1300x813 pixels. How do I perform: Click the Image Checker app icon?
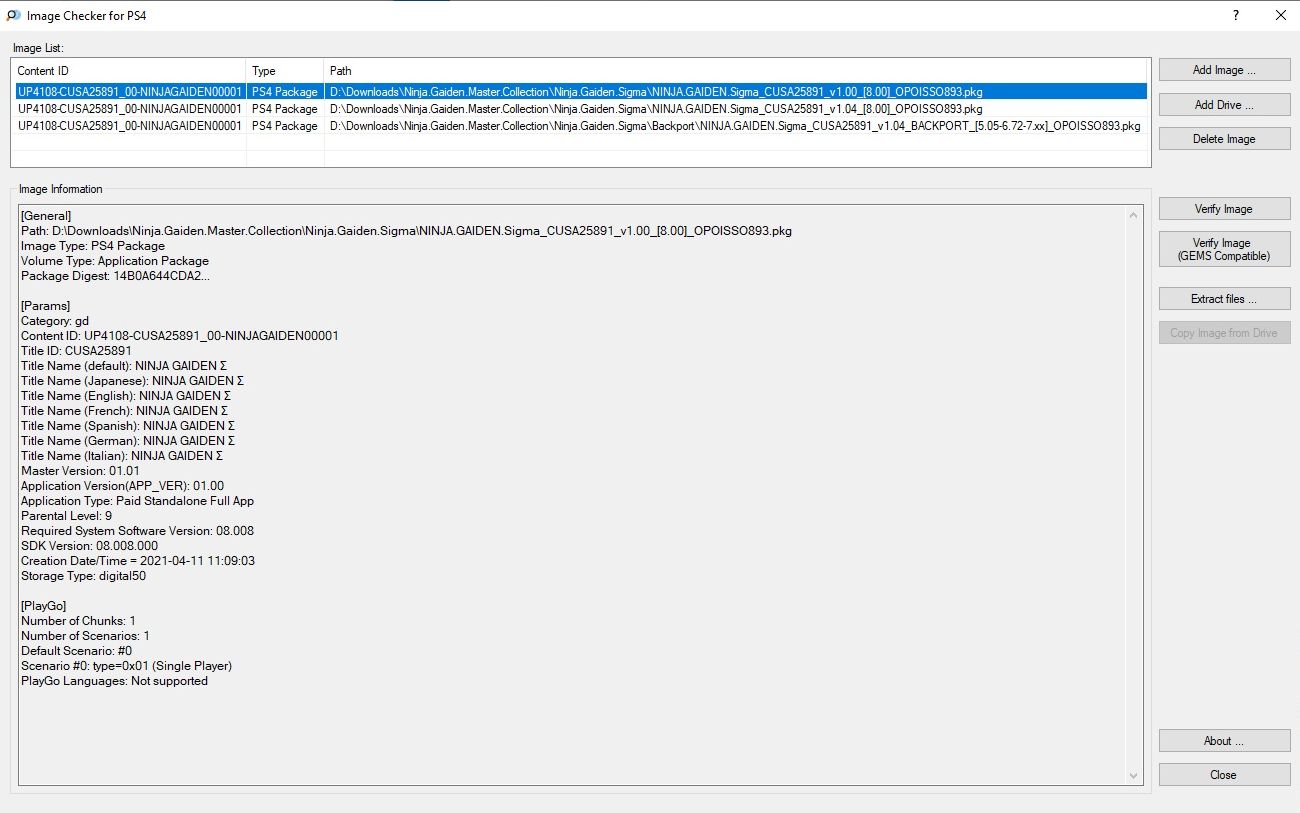13,15
